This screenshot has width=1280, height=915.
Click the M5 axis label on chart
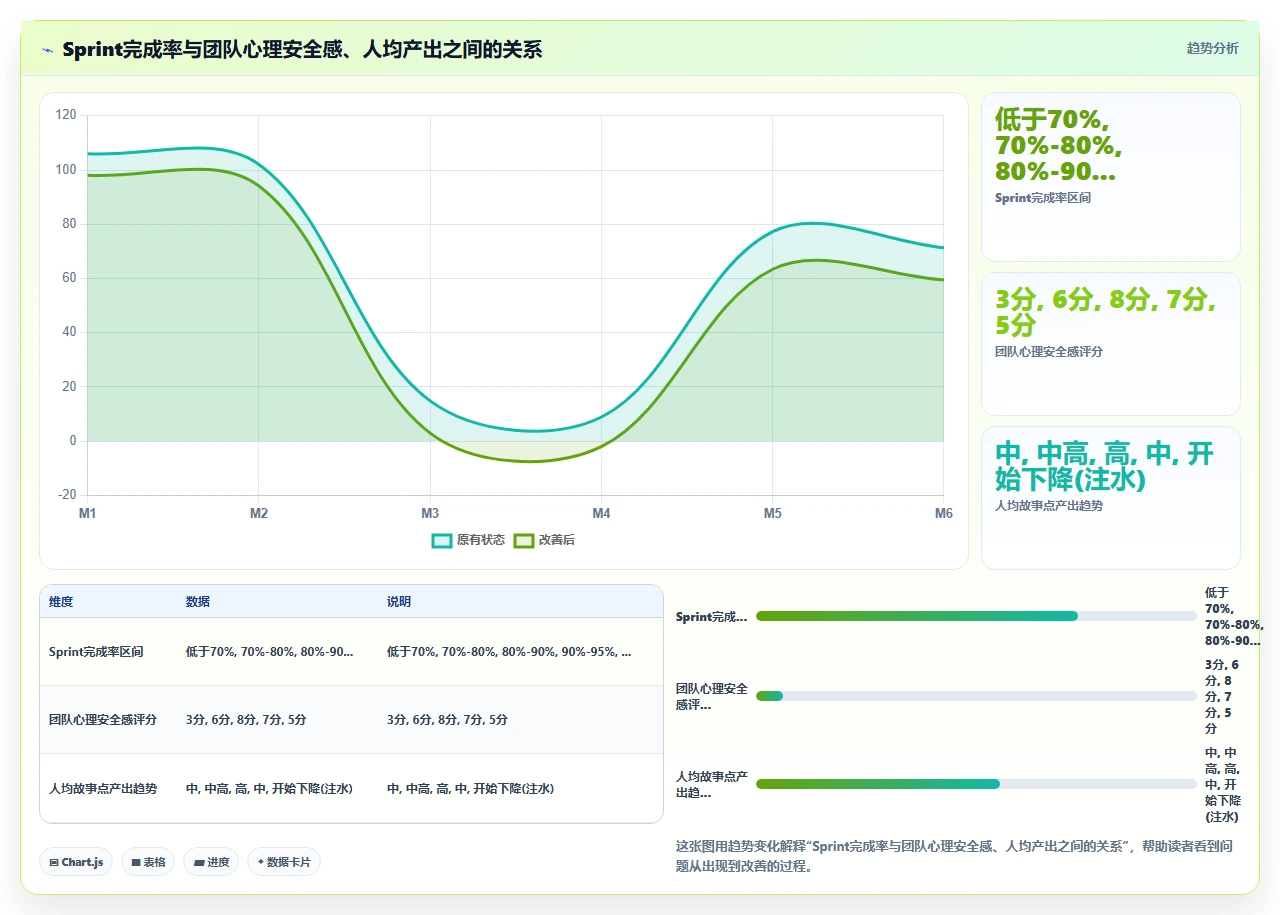(773, 514)
